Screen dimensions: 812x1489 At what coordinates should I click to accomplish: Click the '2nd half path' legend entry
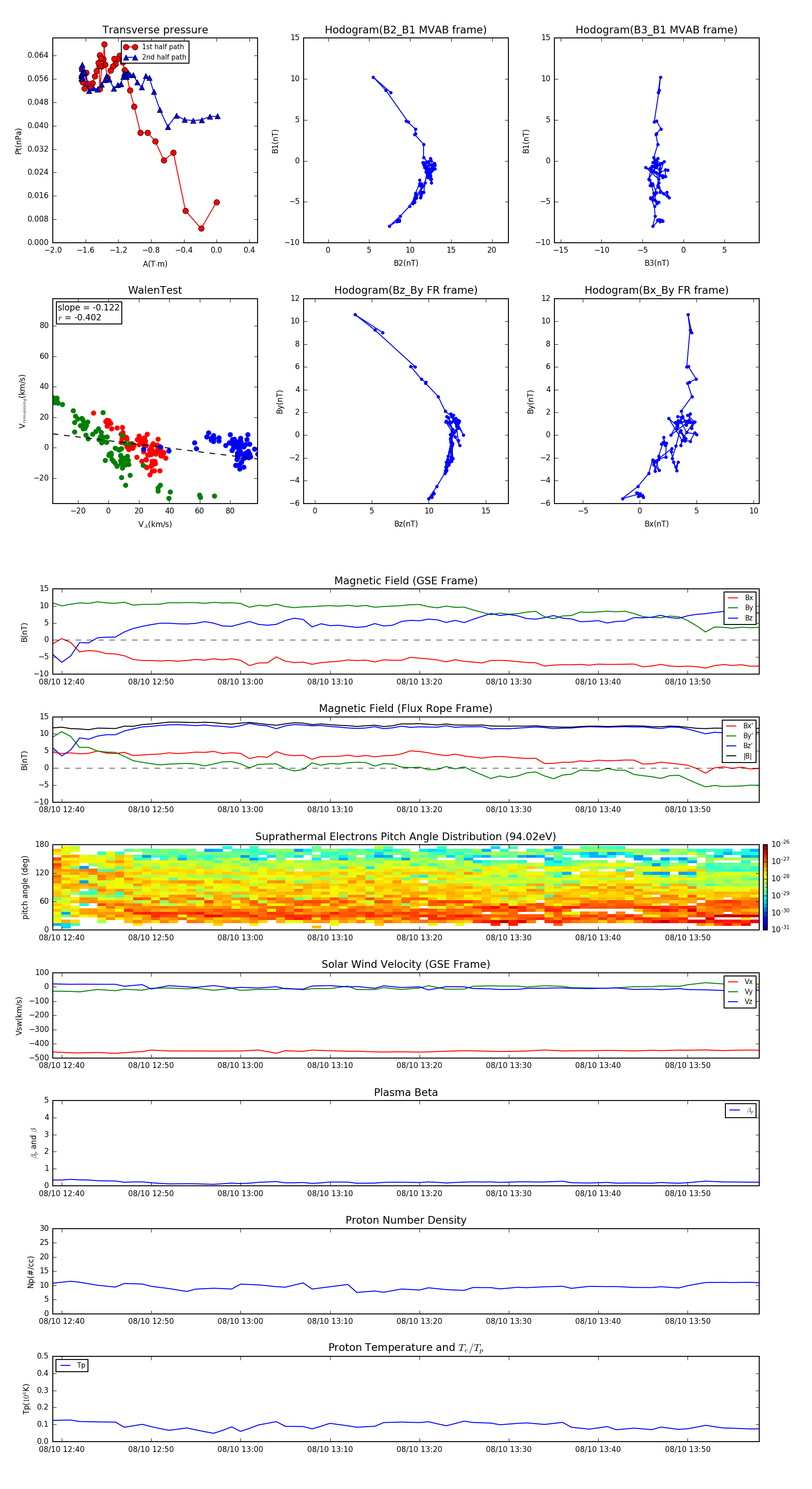[155, 57]
